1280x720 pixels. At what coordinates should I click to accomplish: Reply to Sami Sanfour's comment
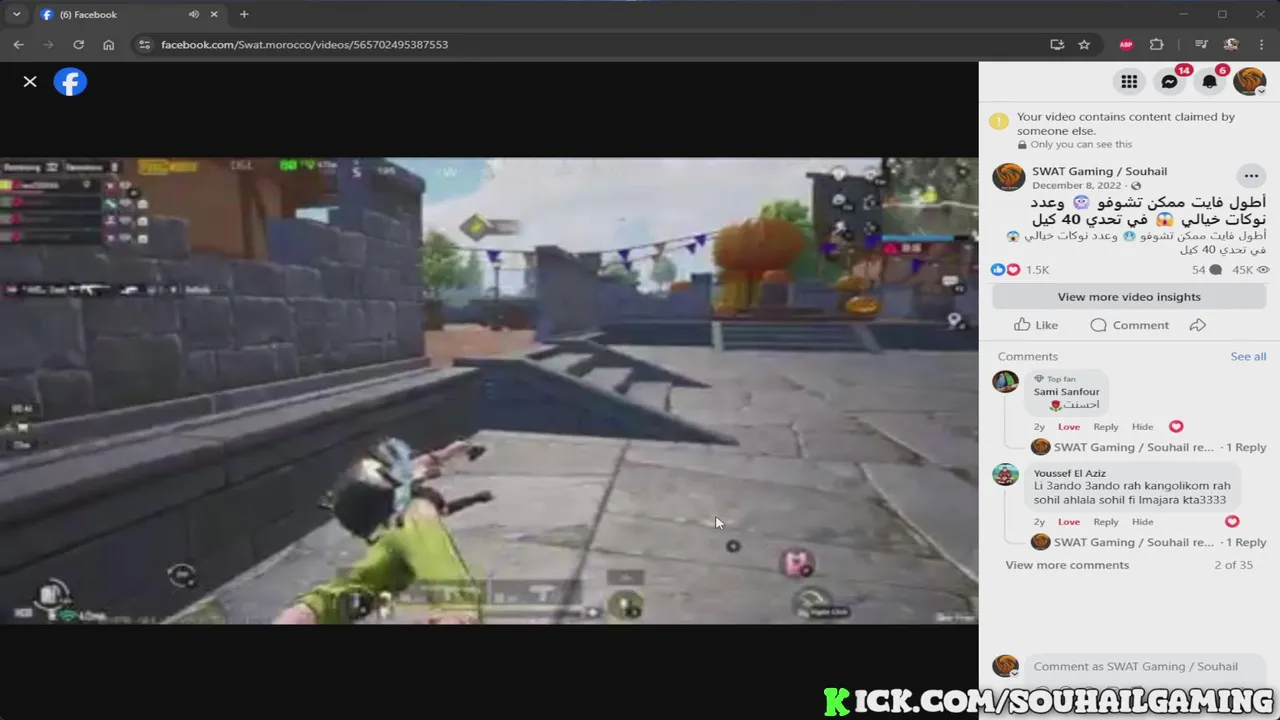tap(1106, 427)
